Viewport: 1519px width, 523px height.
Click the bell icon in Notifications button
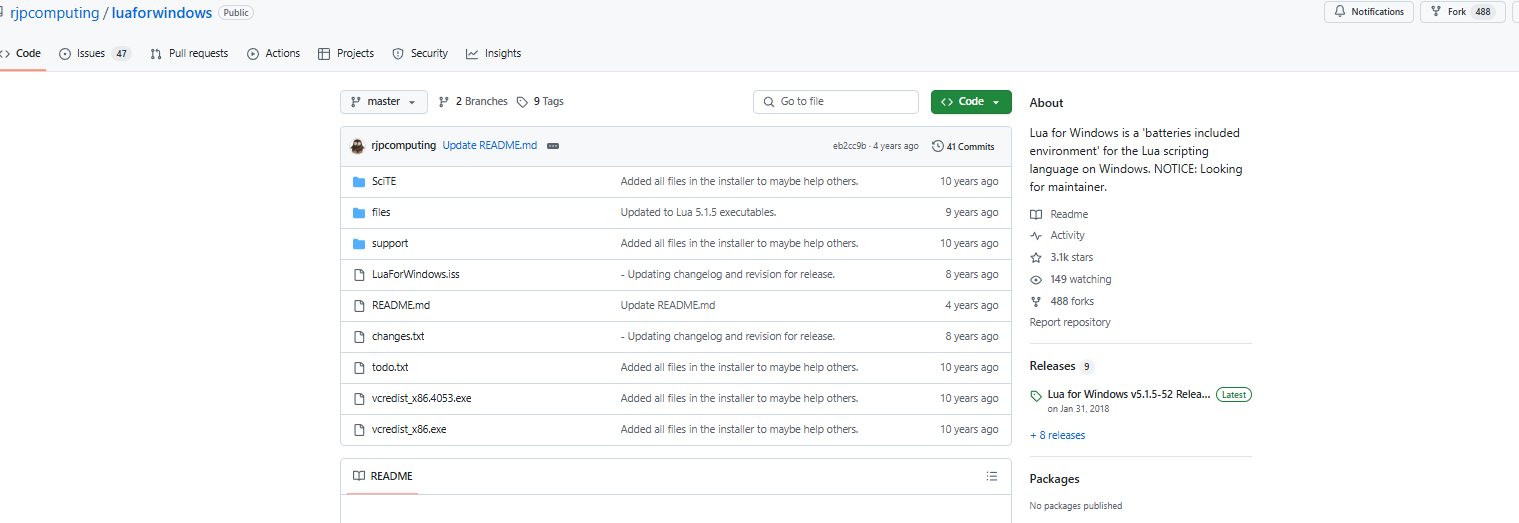pos(1340,12)
